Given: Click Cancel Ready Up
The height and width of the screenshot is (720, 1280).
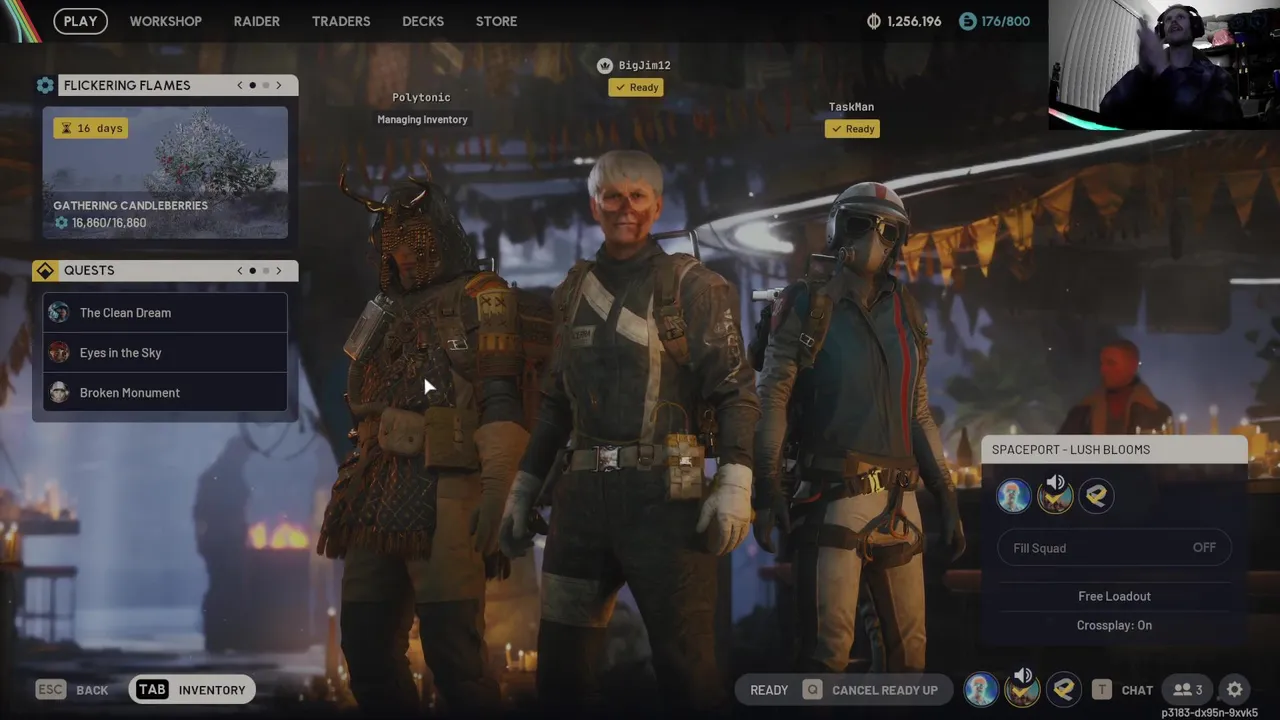Looking at the screenshot, I should (x=870, y=690).
